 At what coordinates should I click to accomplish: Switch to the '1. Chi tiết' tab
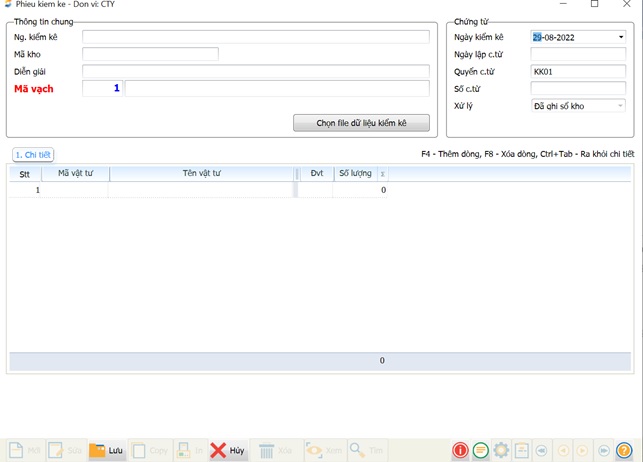point(33,155)
